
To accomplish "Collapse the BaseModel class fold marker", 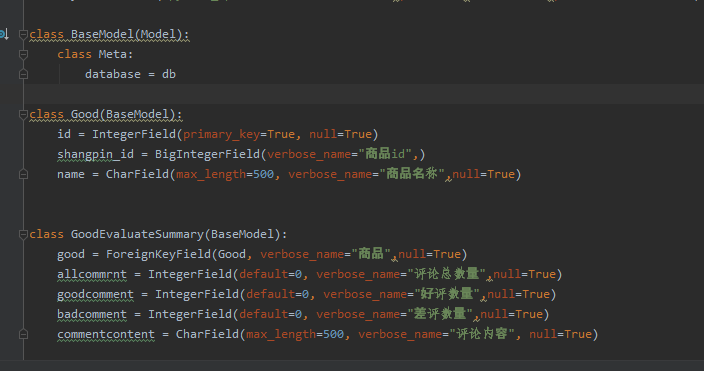I will pyautogui.click(x=23, y=34).
